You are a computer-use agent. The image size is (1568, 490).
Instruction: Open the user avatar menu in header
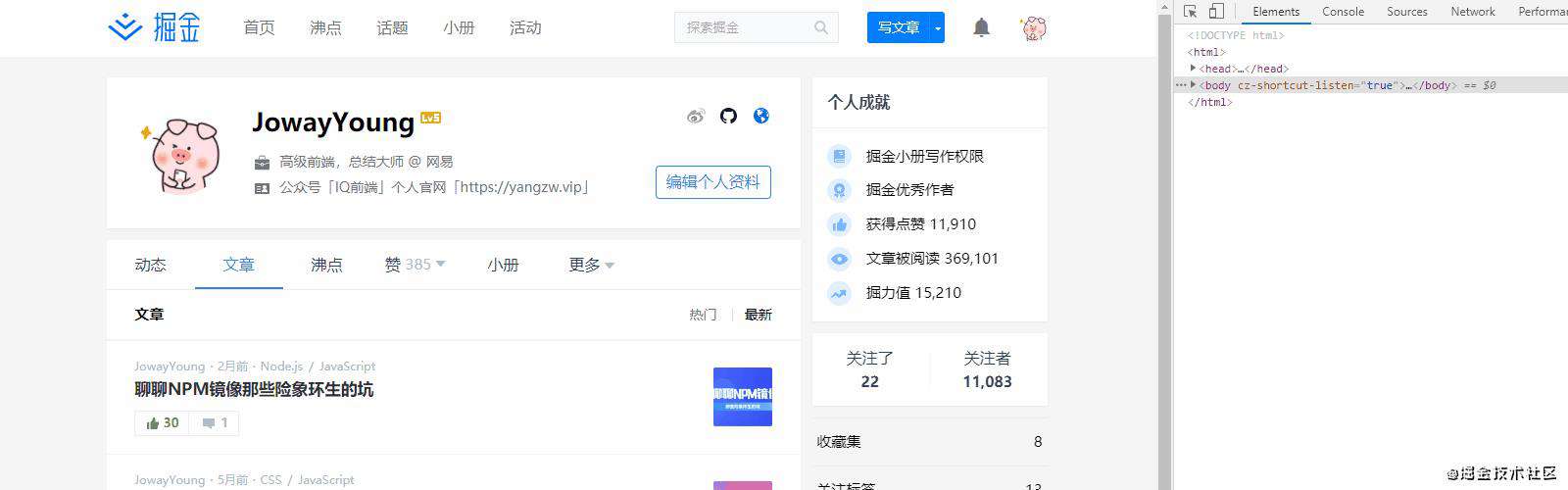pos(1033,27)
